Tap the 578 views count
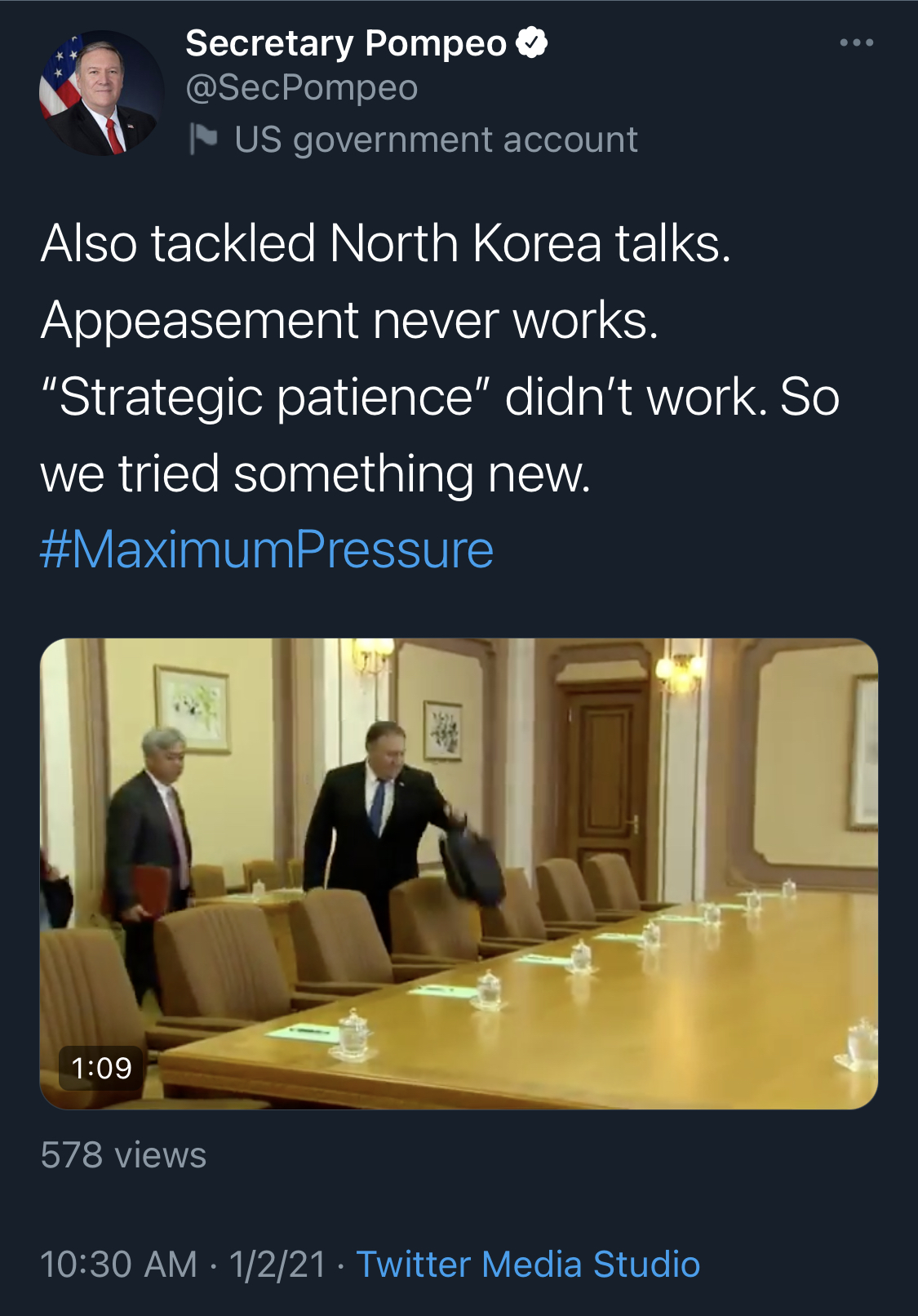 (123, 1155)
